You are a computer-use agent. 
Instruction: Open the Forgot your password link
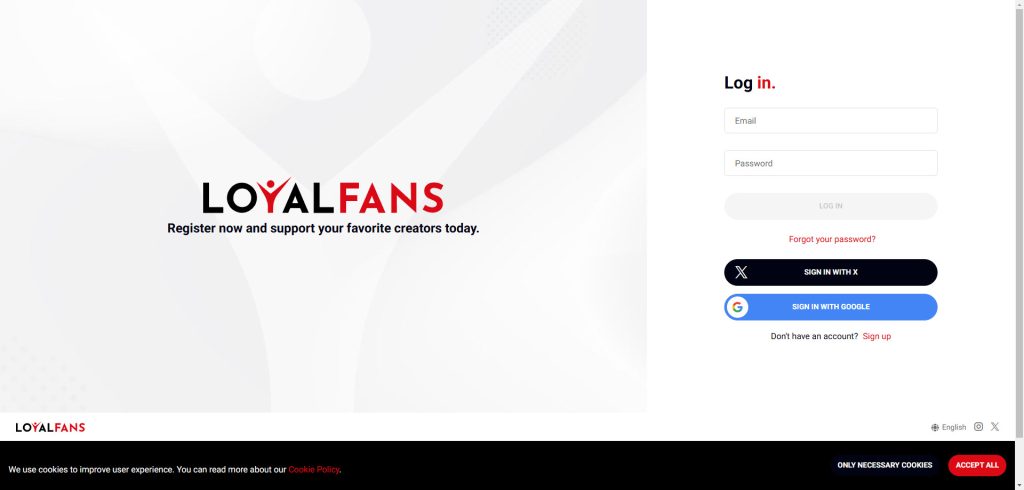click(832, 239)
